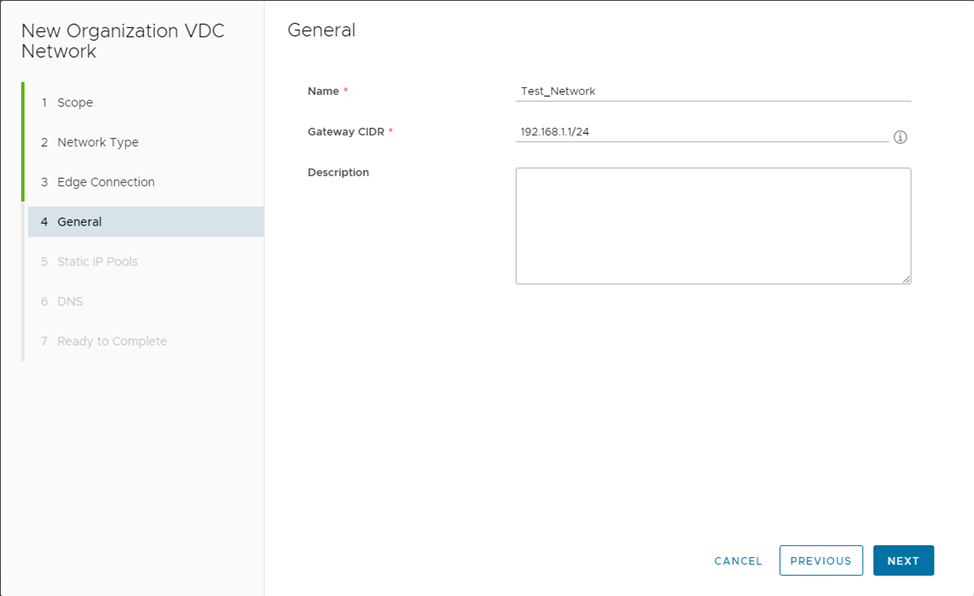Select the Ready to Complete step
This screenshot has width=974, height=596.
coord(111,341)
